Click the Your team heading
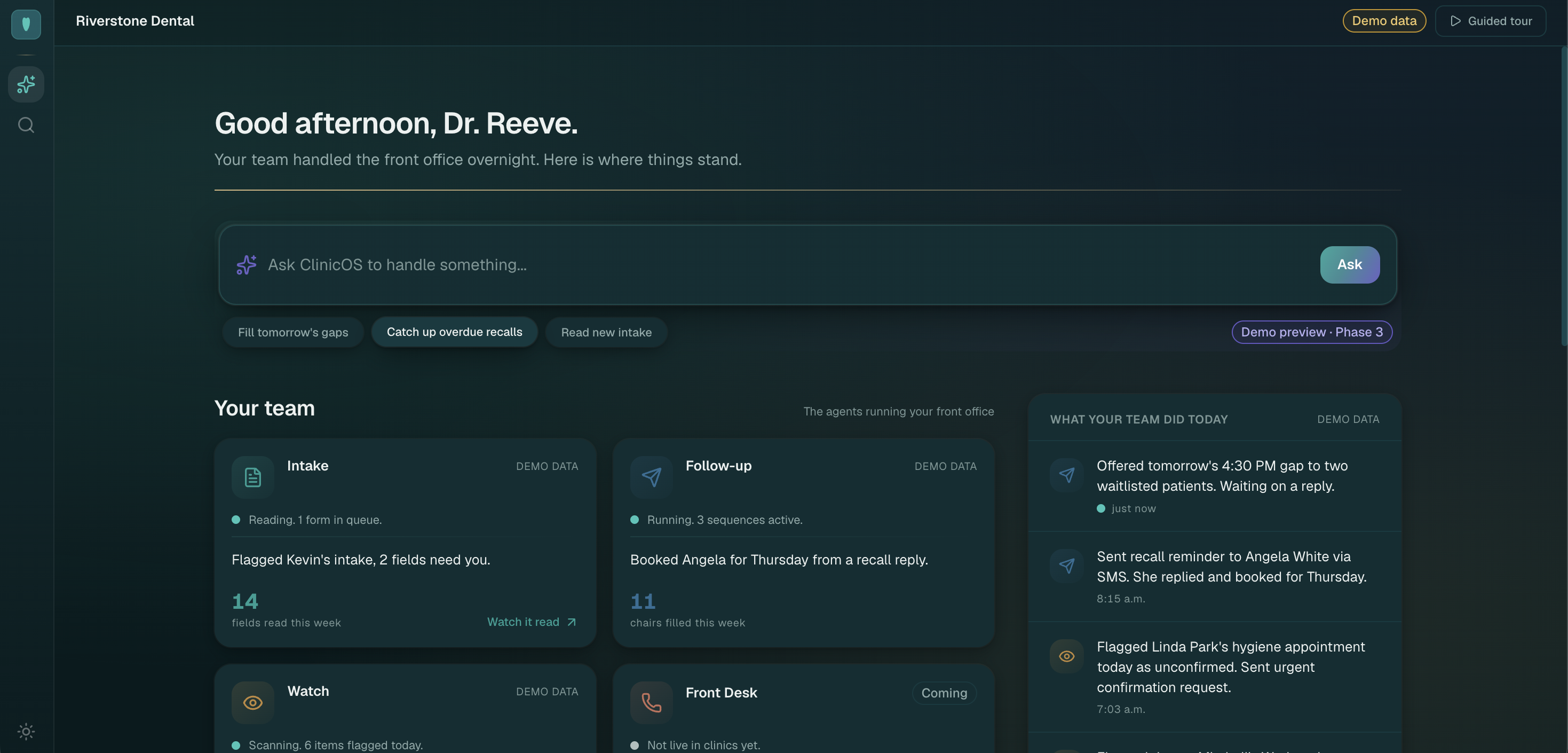Image resolution: width=1568 pixels, height=753 pixels. [x=264, y=408]
